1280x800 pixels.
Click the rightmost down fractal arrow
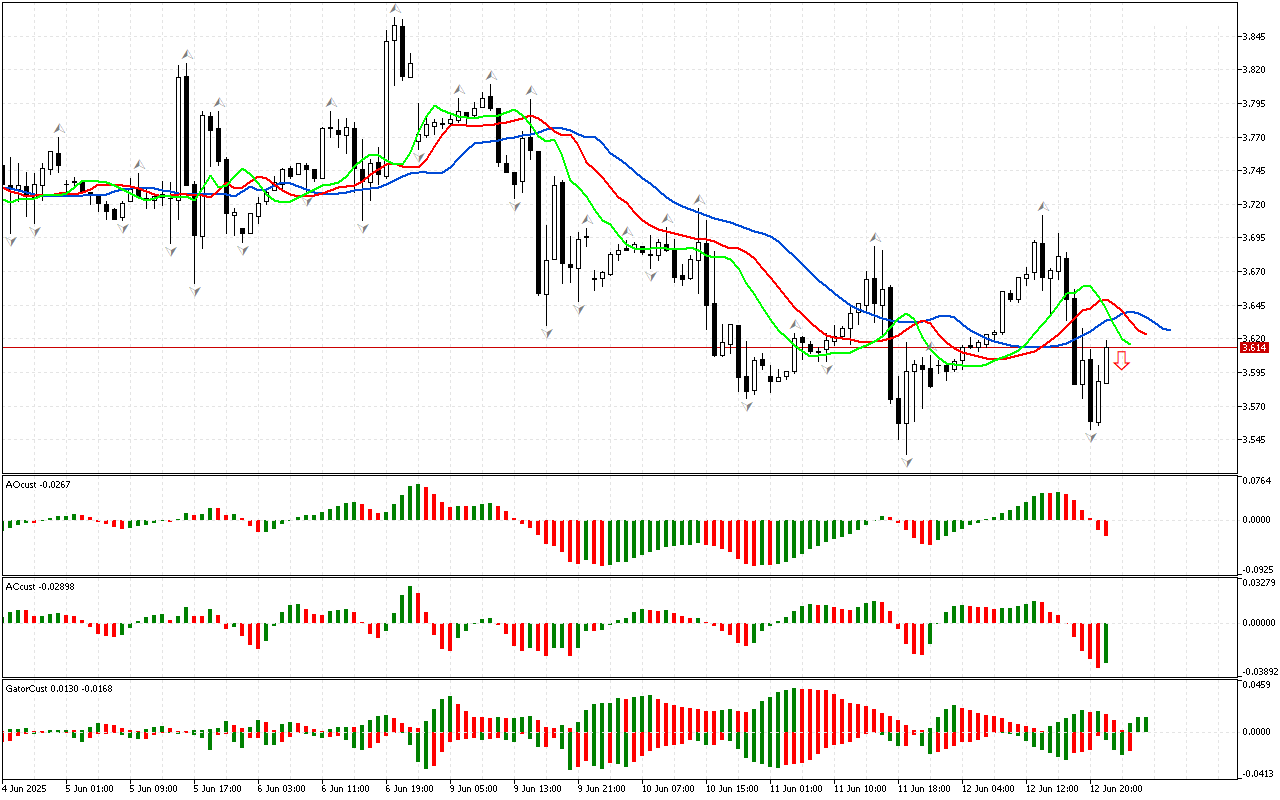tap(1092, 437)
